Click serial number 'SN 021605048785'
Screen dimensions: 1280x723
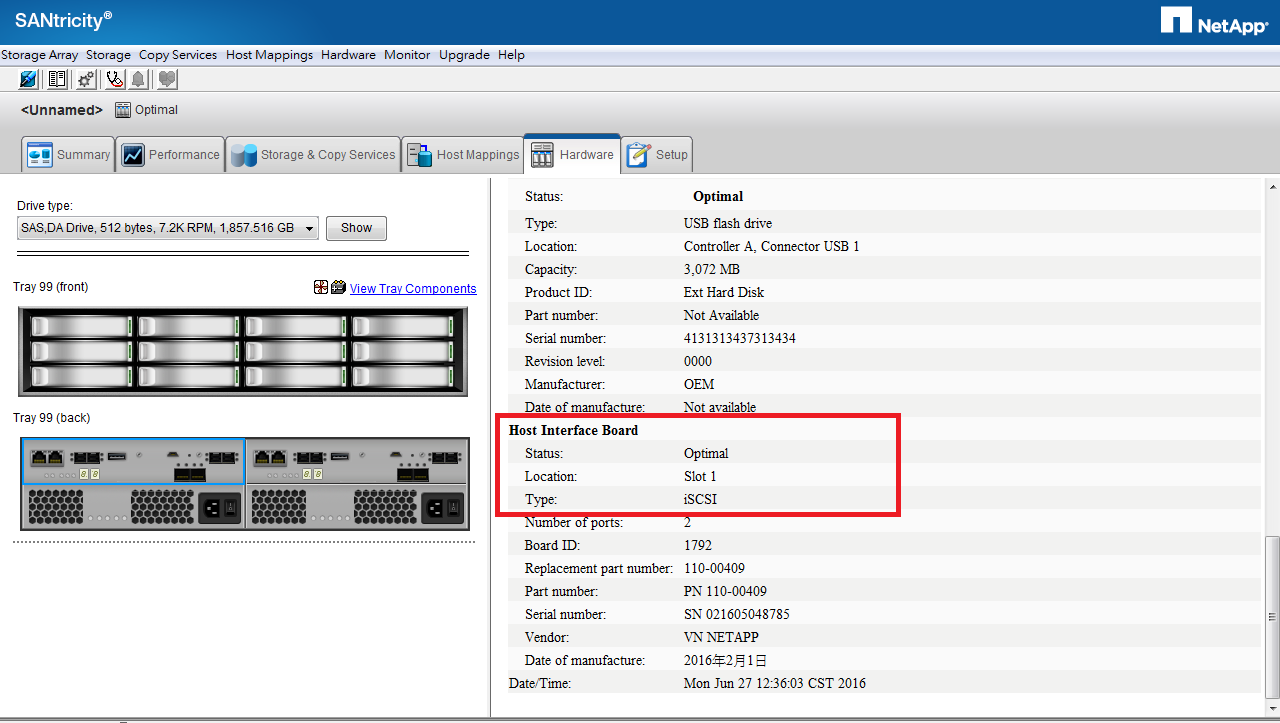point(737,614)
